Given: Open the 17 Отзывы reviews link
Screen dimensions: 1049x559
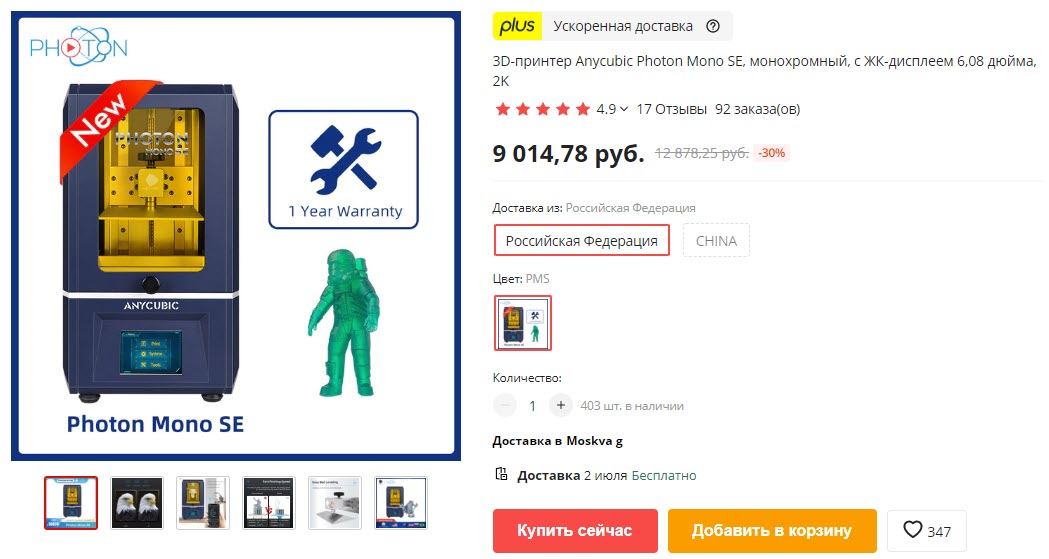Looking at the screenshot, I should (671, 109).
